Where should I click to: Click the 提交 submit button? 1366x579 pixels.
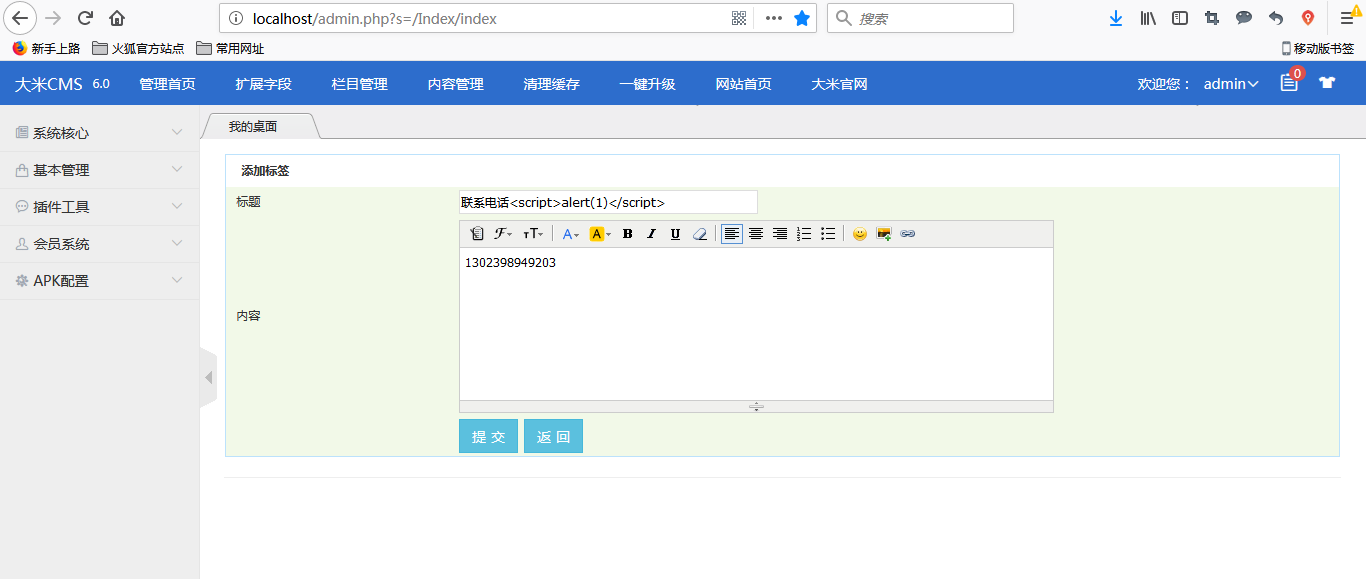488,436
